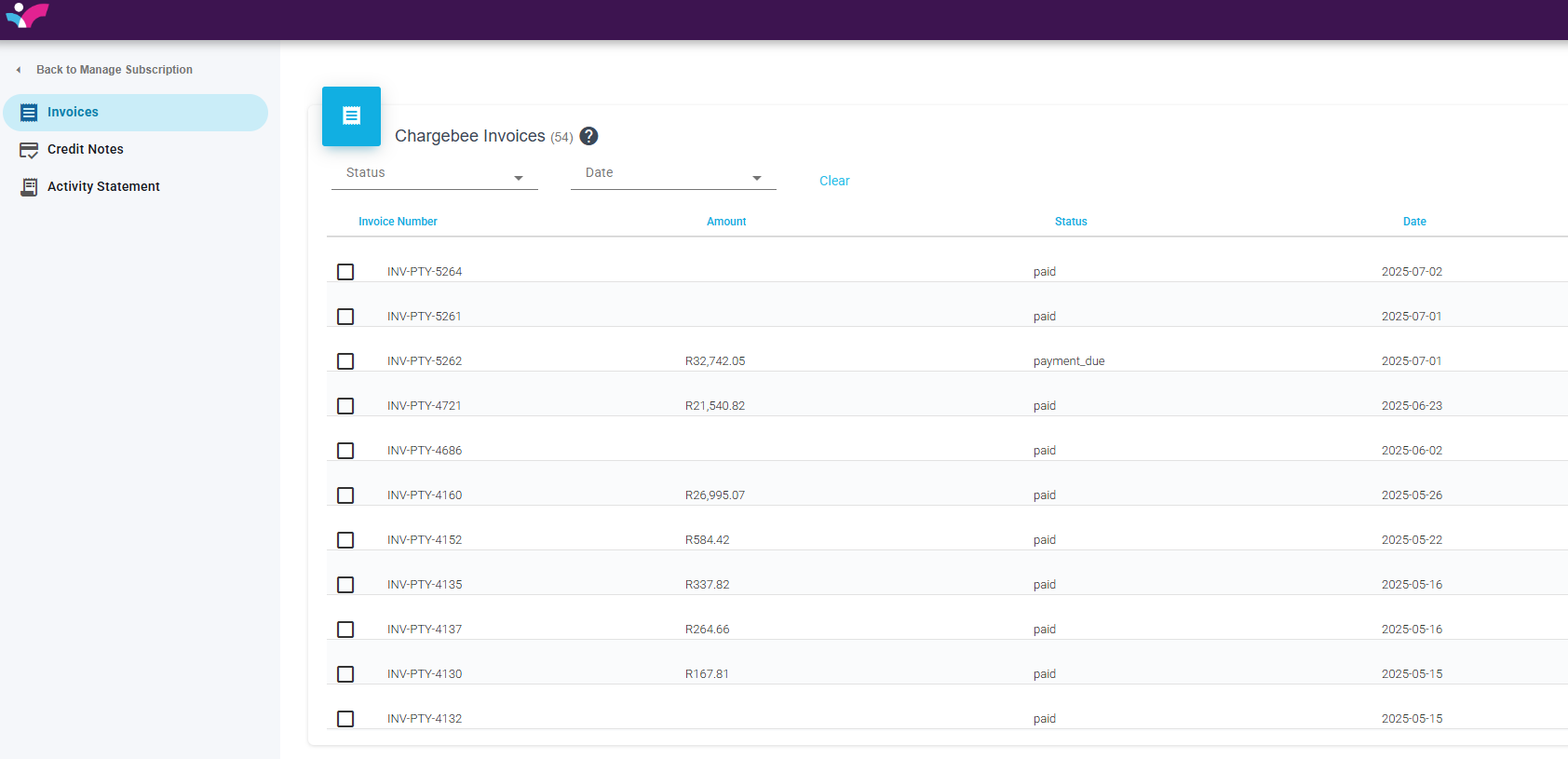The image size is (1568, 759).
Task: Check the box next to INV-PTY-4160
Action: point(345,495)
